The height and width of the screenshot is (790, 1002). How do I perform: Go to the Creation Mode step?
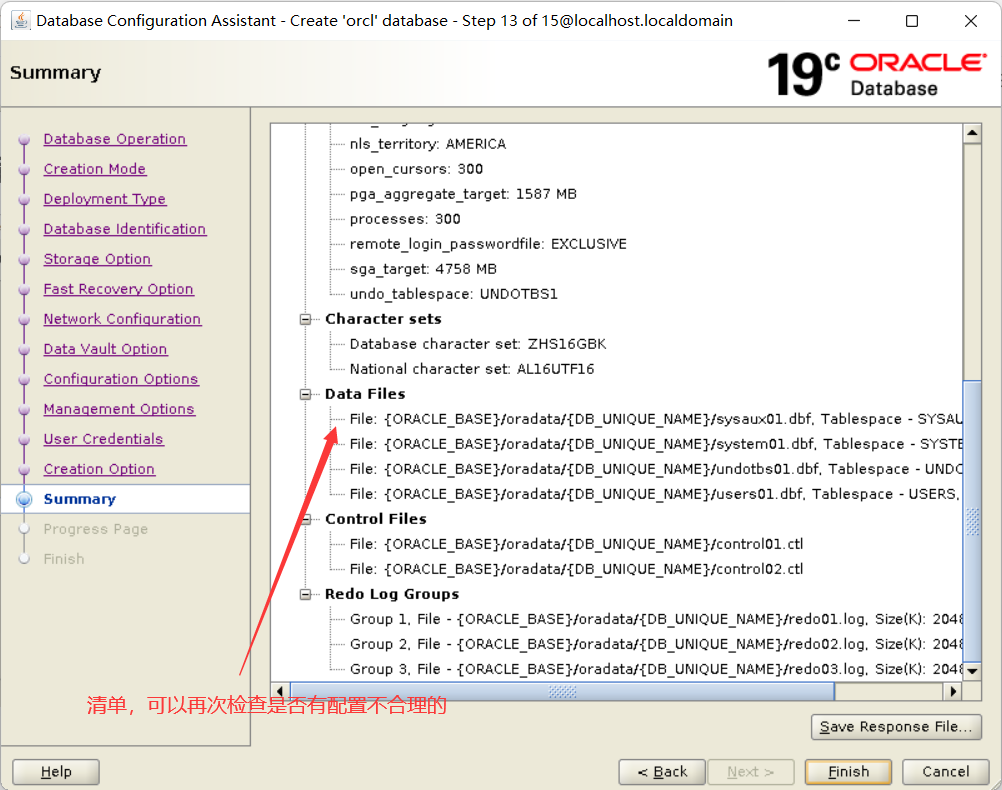pyautogui.click(x=95, y=169)
